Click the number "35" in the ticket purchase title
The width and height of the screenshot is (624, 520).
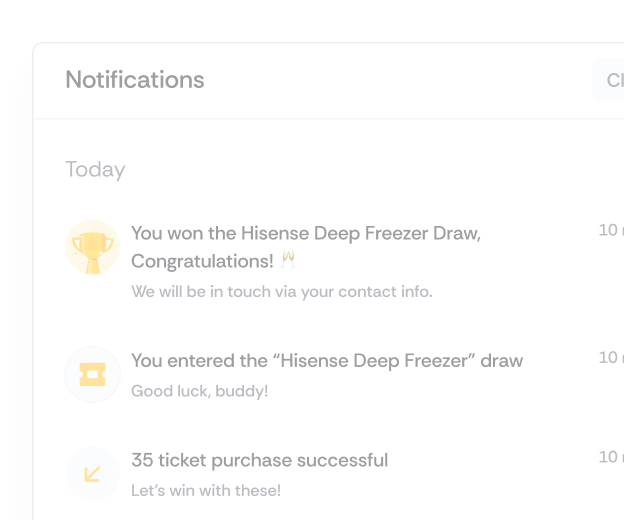pyautogui.click(x=143, y=460)
